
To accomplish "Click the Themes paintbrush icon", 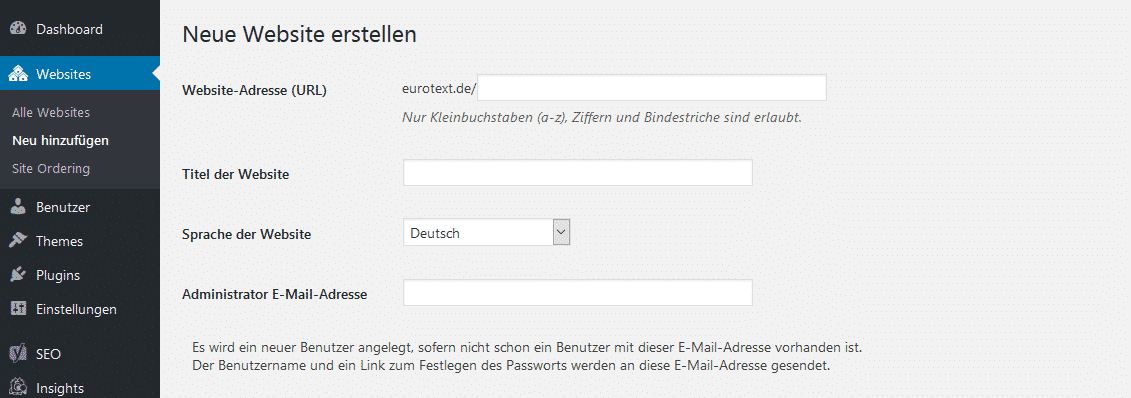I will coord(19,241).
